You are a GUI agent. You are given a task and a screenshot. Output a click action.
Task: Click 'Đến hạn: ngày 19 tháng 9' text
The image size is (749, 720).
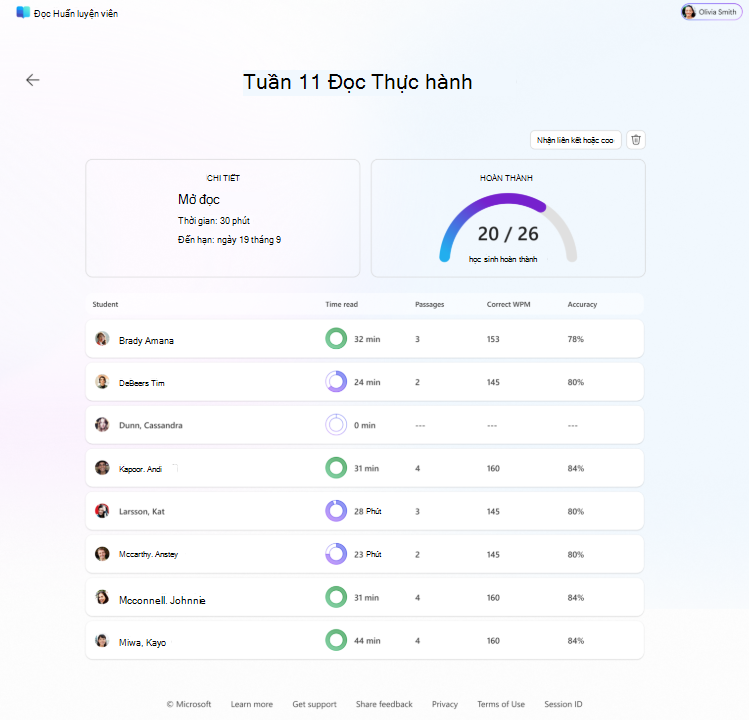coord(229,240)
